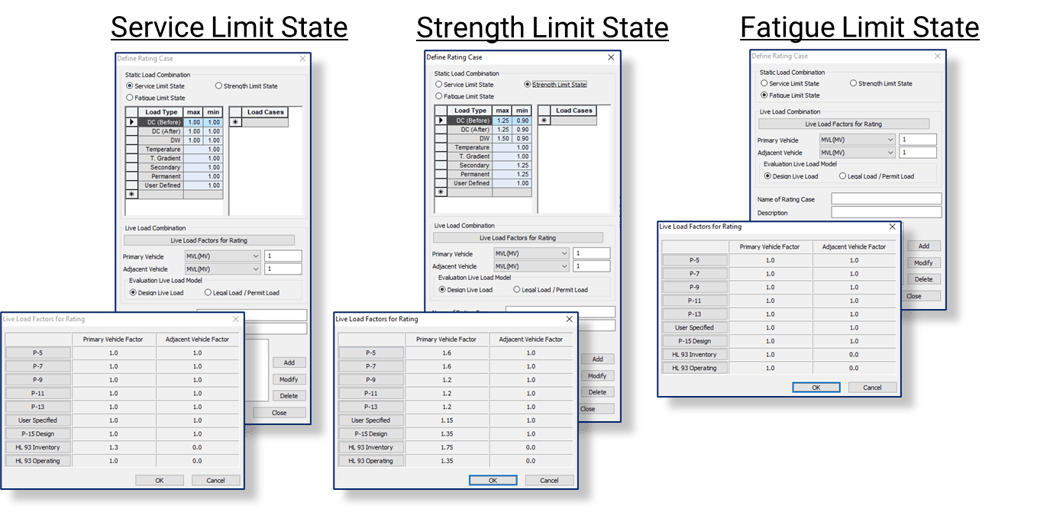Open Primary Vehicle dropdown in Service panel

point(254,256)
